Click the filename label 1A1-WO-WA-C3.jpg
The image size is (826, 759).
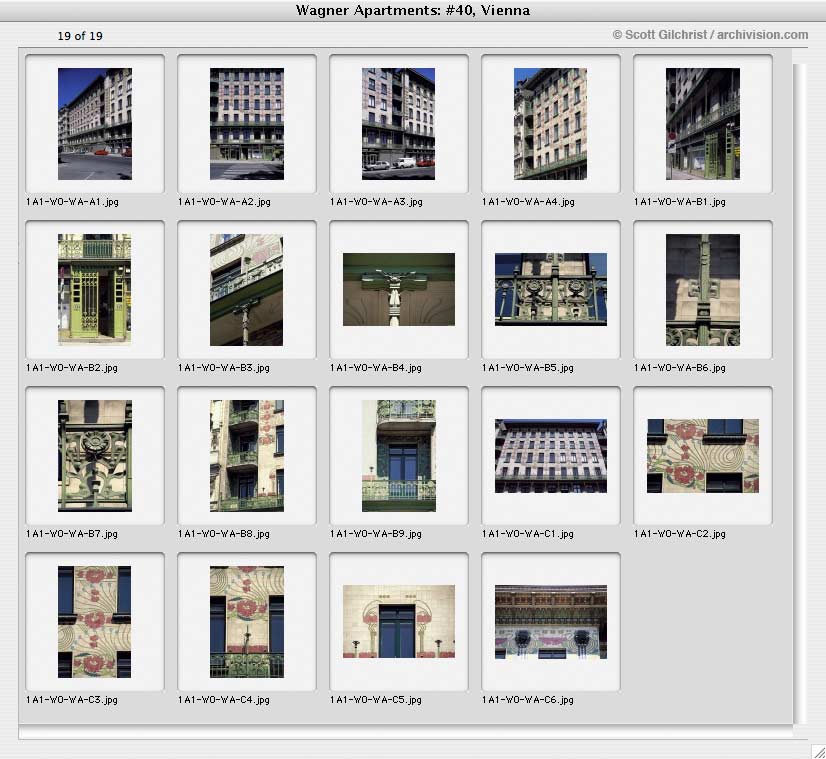pos(72,699)
